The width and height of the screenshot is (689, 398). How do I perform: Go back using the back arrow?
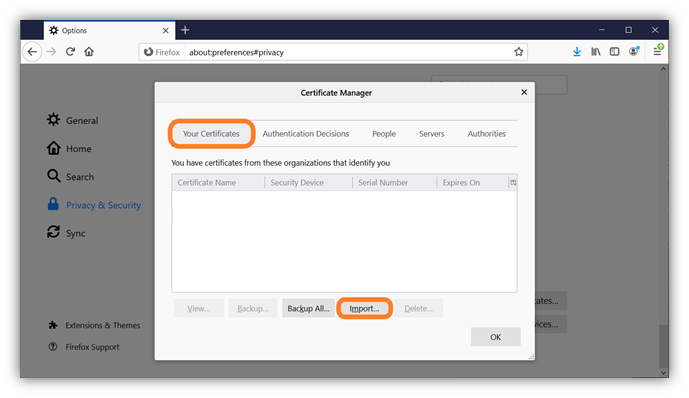point(32,52)
